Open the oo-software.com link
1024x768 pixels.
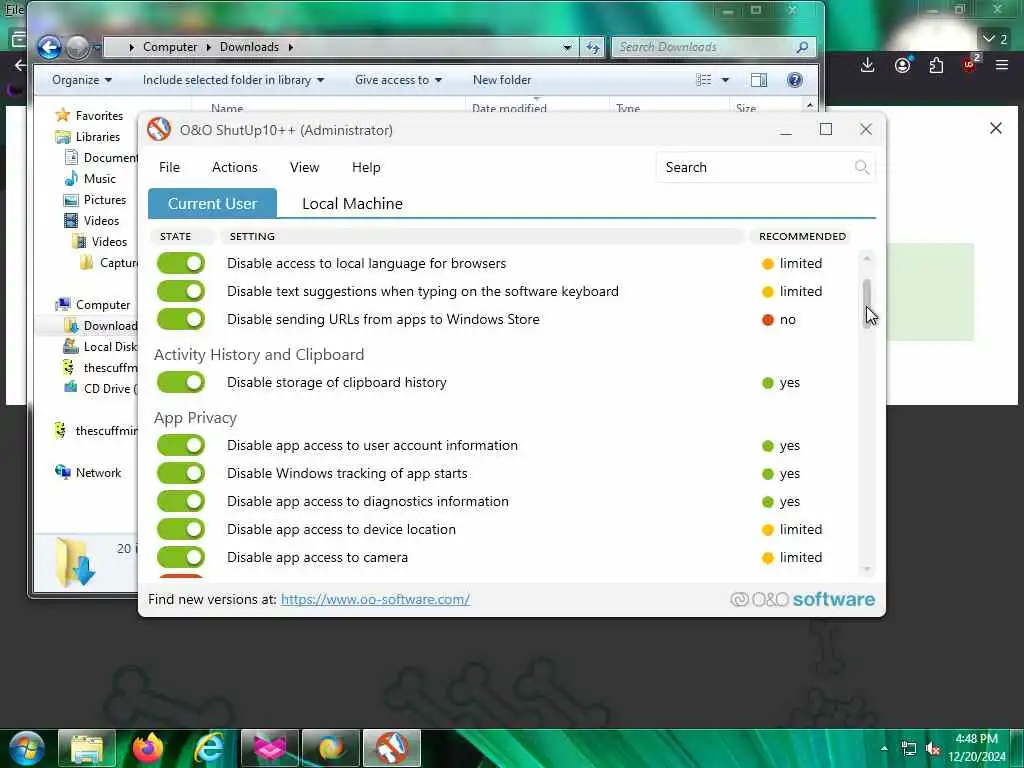[x=375, y=600]
